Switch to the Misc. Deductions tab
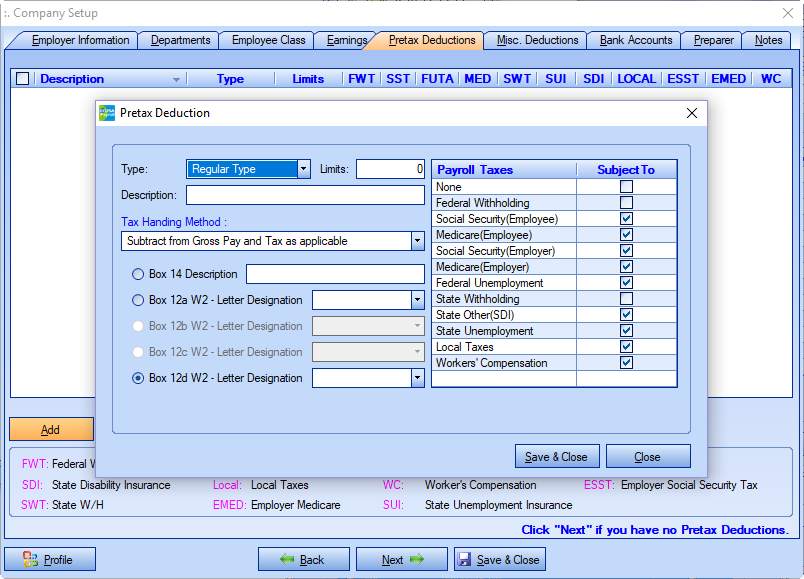The image size is (804, 579). click(x=538, y=40)
